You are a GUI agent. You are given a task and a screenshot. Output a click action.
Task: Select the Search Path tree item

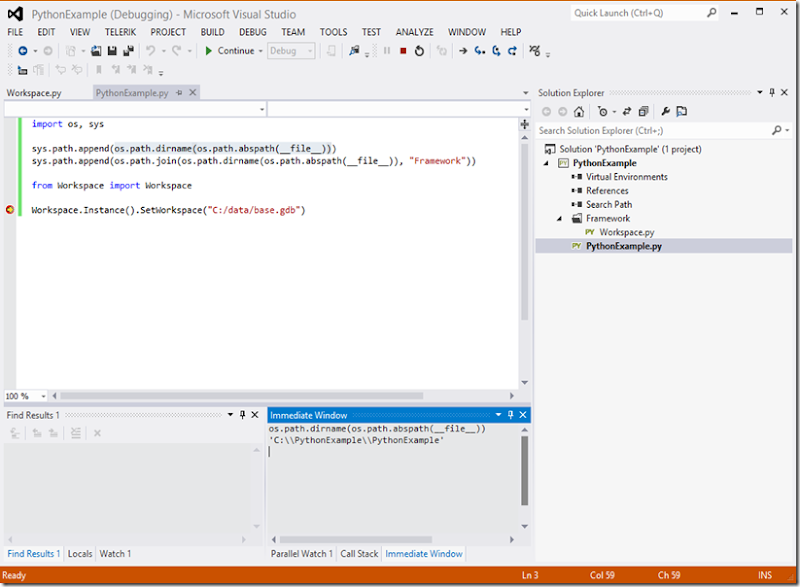(609, 205)
